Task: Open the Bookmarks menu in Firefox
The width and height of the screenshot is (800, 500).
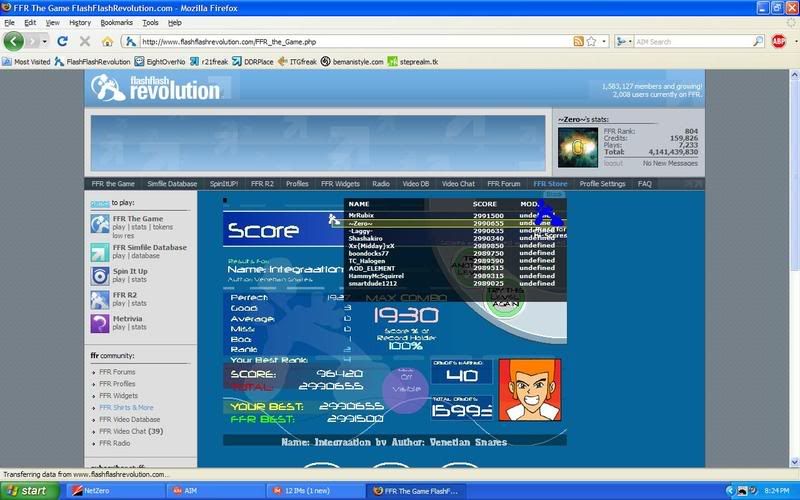Action: click(116, 21)
